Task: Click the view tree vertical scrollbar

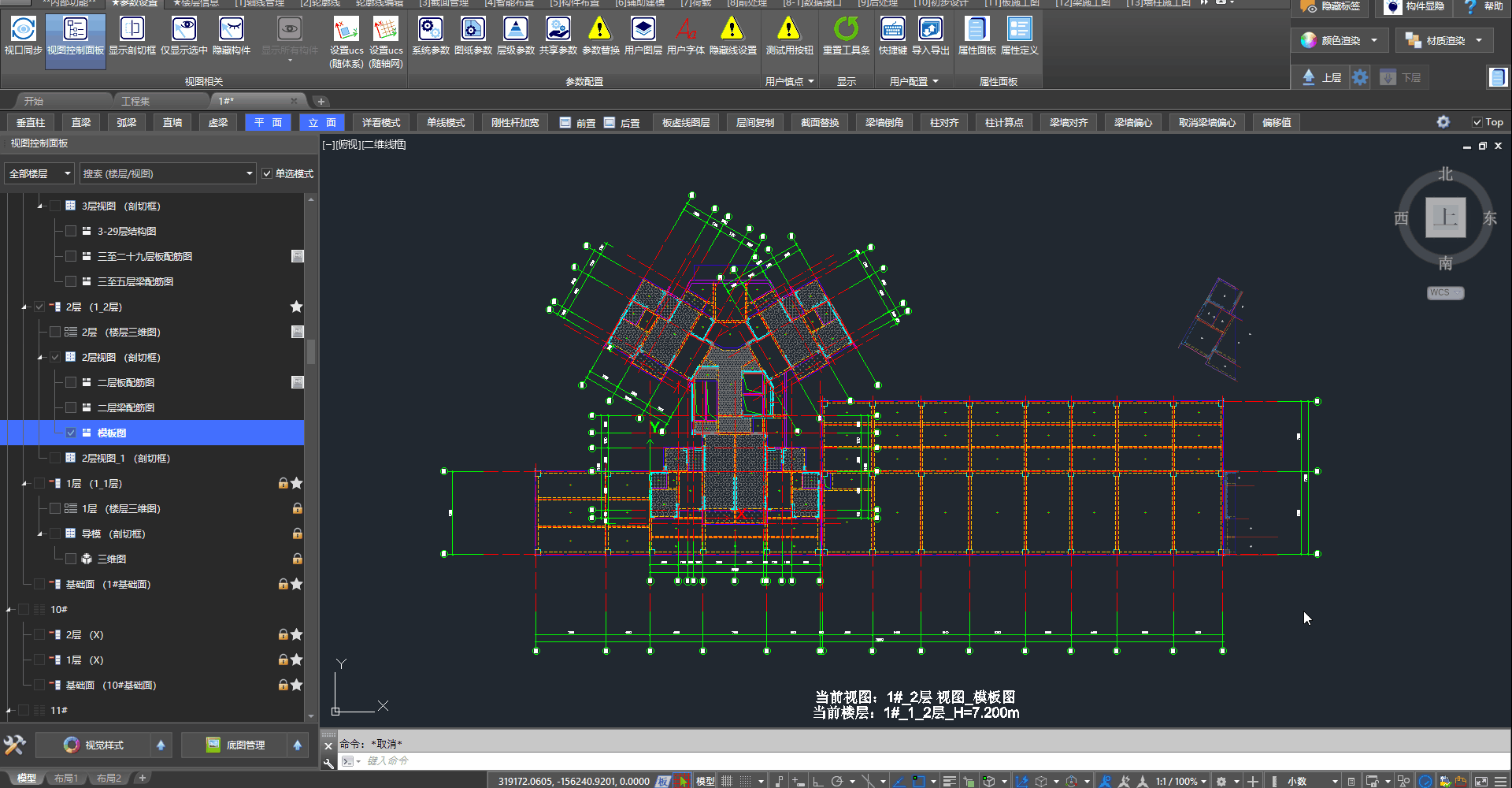Action: tap(311, 351)
